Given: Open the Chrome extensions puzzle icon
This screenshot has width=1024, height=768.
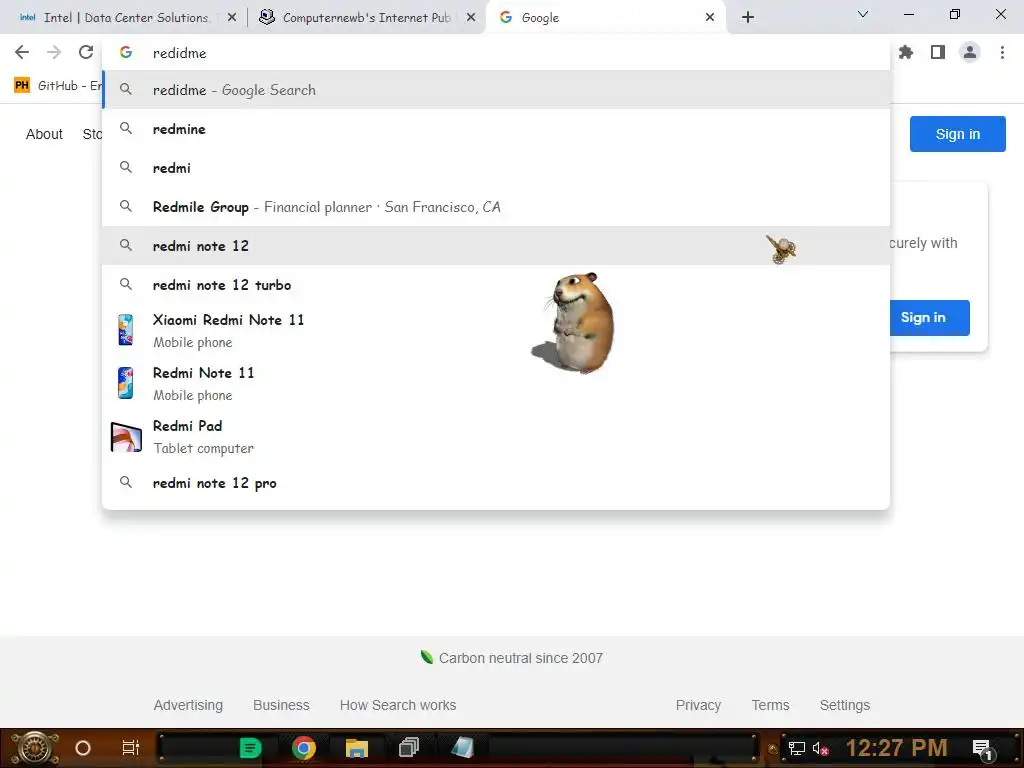Looking at the screenshot, I should click(x=906, y=52).
